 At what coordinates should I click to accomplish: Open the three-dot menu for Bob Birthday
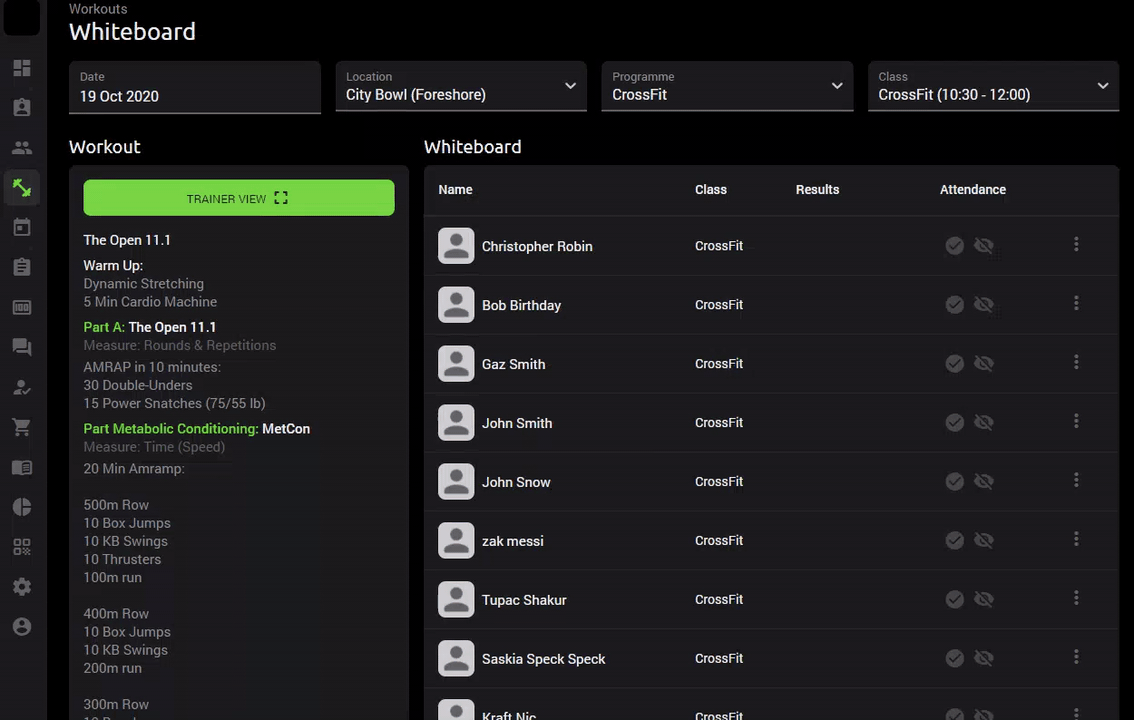pos(1076,304)
